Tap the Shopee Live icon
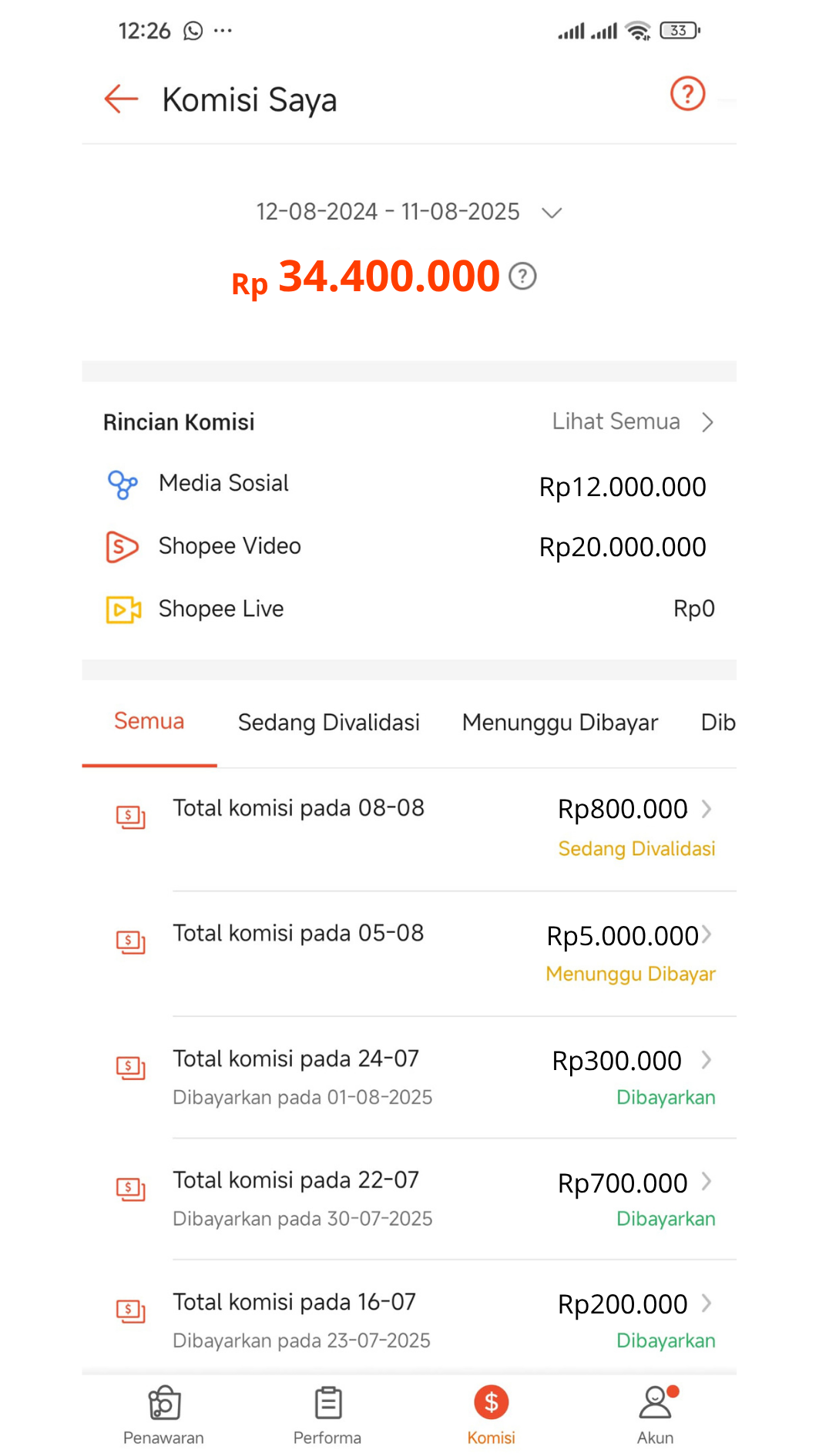This screenshot has width=819, height=1456. tap(123, 609)
